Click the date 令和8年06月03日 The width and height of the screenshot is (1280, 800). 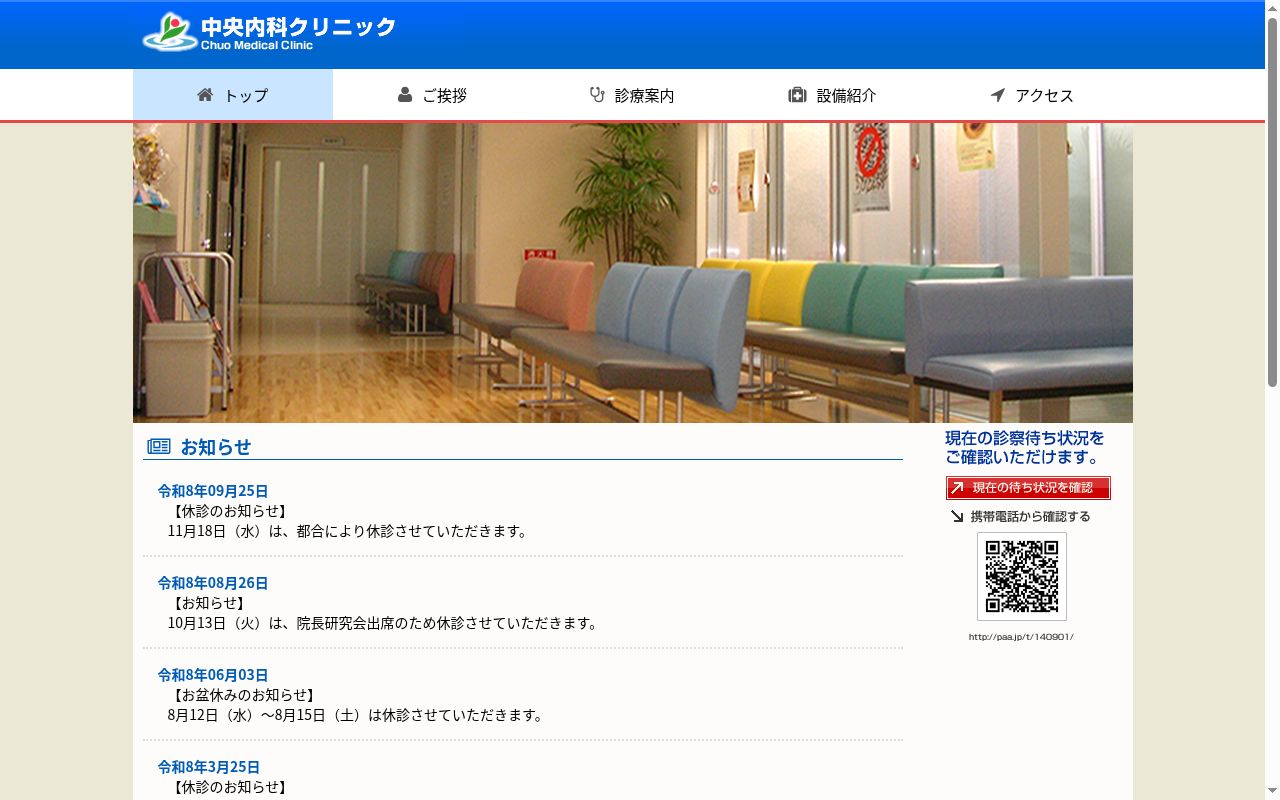[213, 675]
